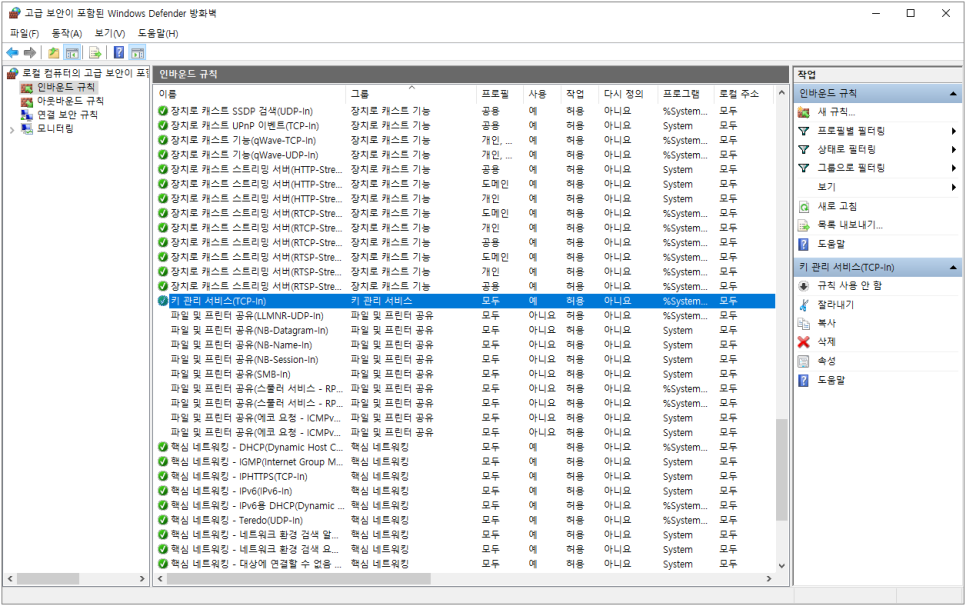Viewport: 966px width, 606px height.
Task: Click the rules list scroll-down arrow
Action: click(782, 566)
